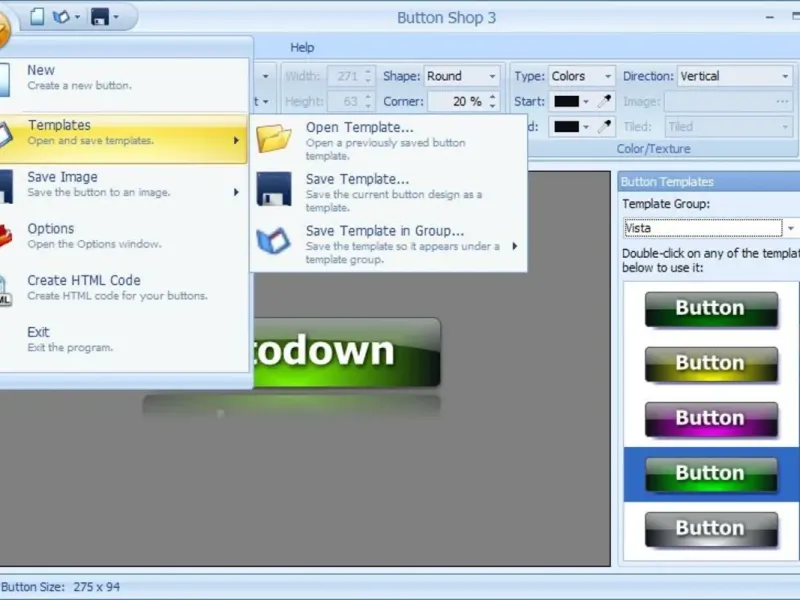Select Save Template... submenu item
800x600 pixels.
pyautogui.click(x=389, y=192)
